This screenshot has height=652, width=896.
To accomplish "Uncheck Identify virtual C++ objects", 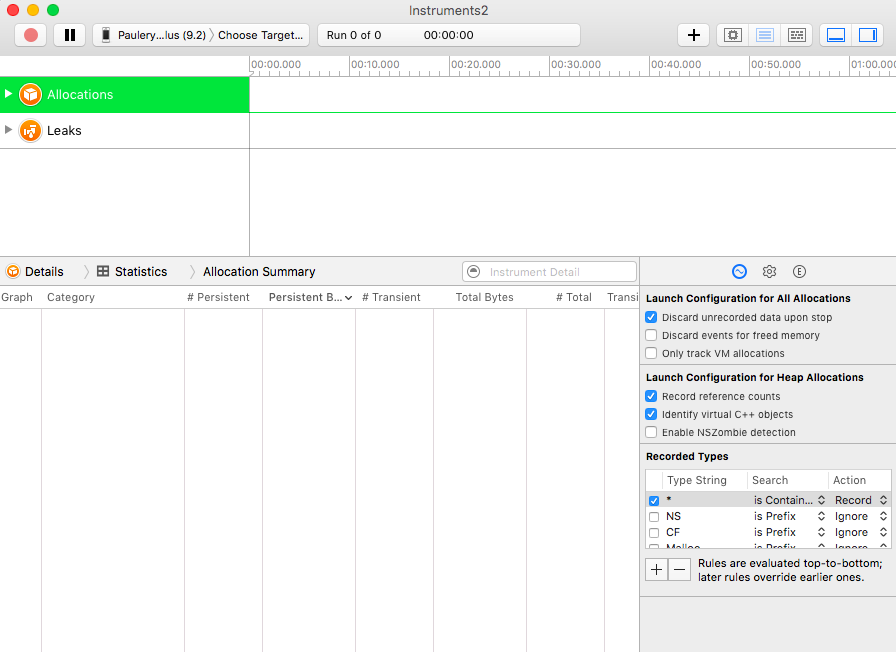I will (651, 414).
